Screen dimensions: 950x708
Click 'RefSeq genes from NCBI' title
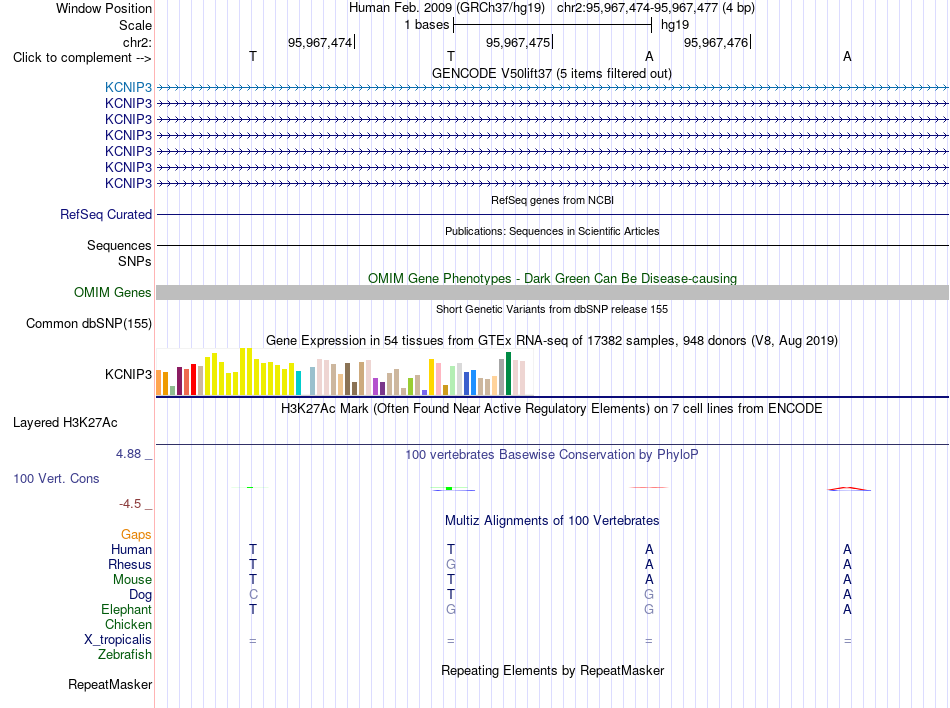tap(552, 200)
